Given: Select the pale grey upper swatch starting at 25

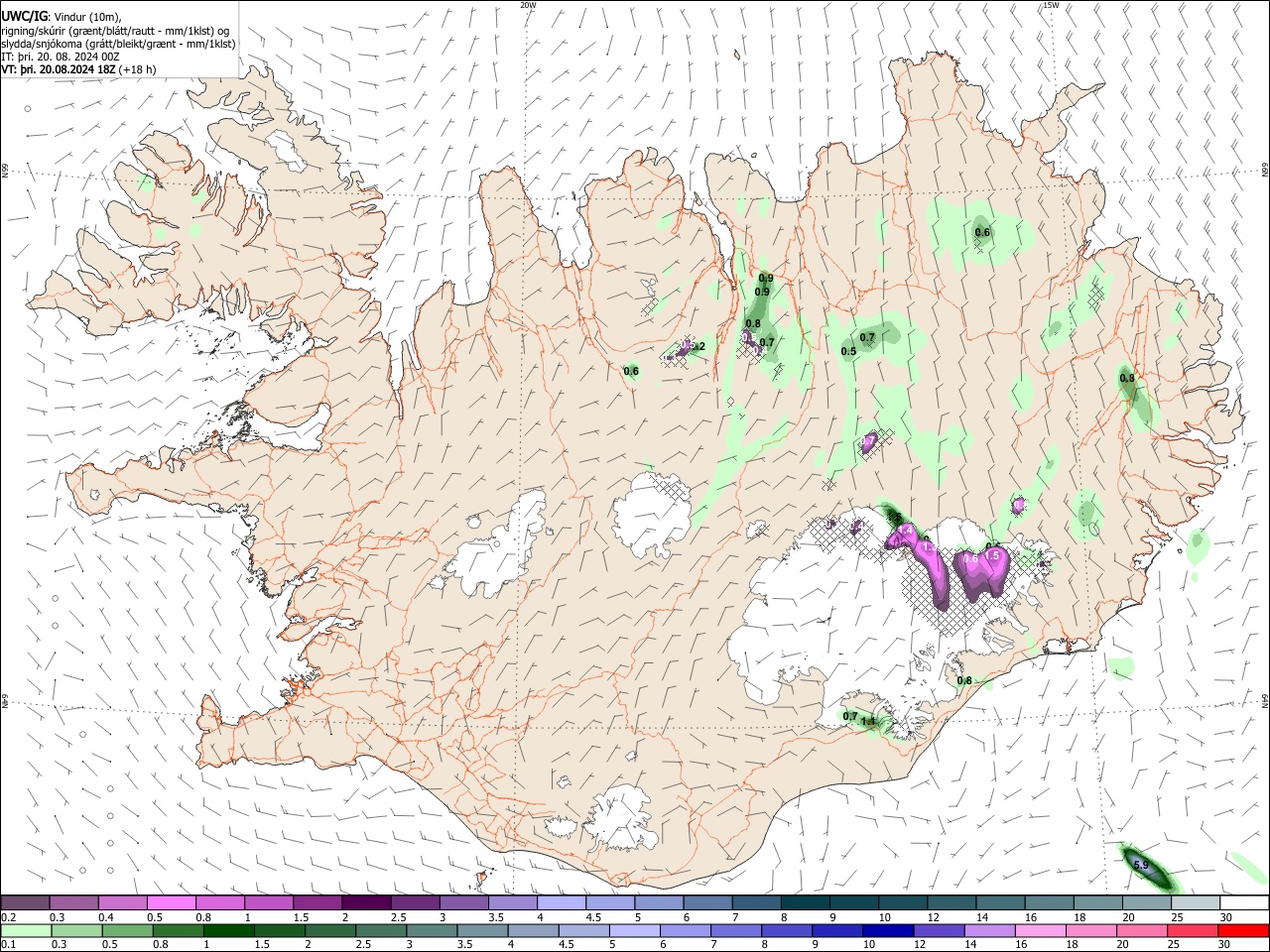Looking at the screenshot, I should [1197, 902].
